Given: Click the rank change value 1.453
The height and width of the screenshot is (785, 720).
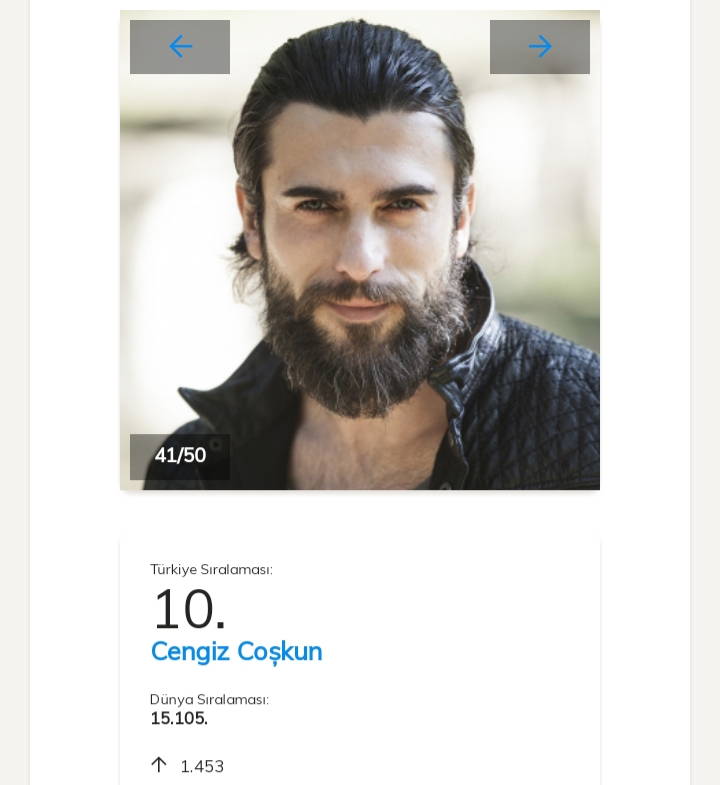Looking at the screenshot, I should tap(202, 766).
